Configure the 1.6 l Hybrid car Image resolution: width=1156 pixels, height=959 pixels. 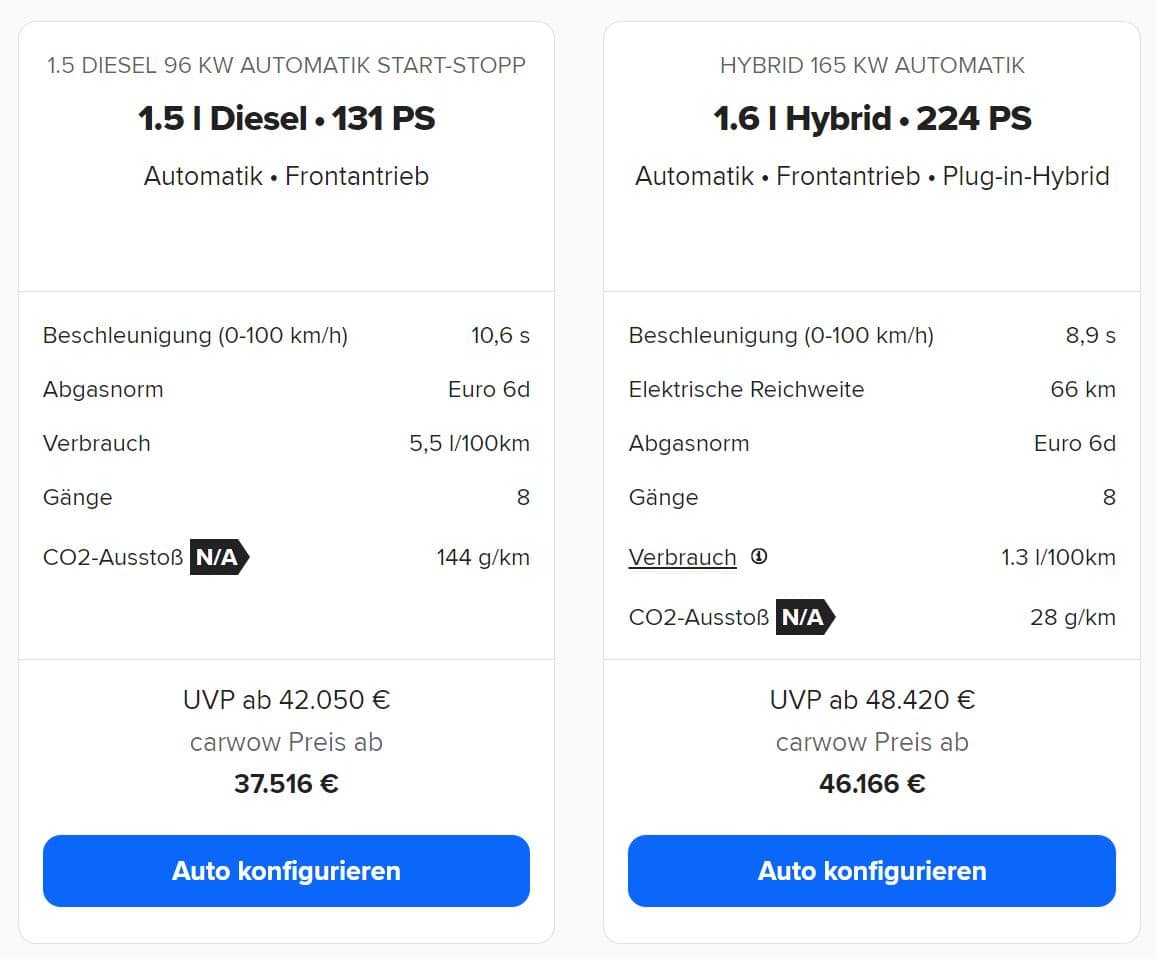[871, 871]
